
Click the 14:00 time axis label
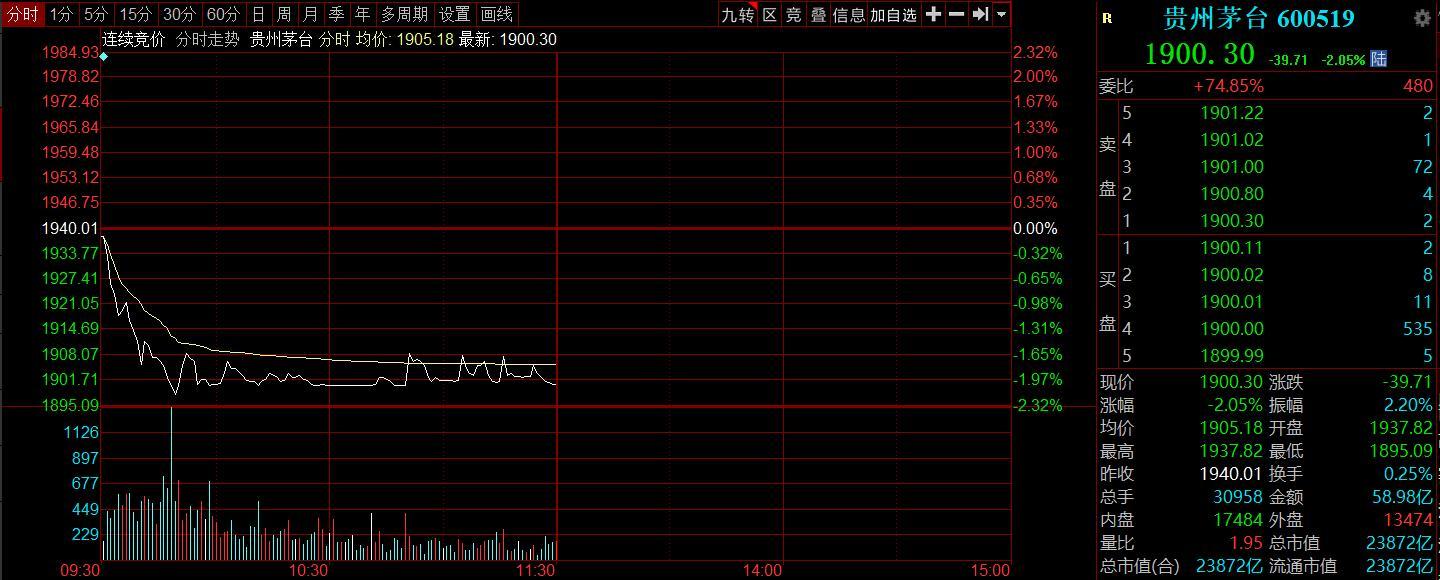point(762,570)
